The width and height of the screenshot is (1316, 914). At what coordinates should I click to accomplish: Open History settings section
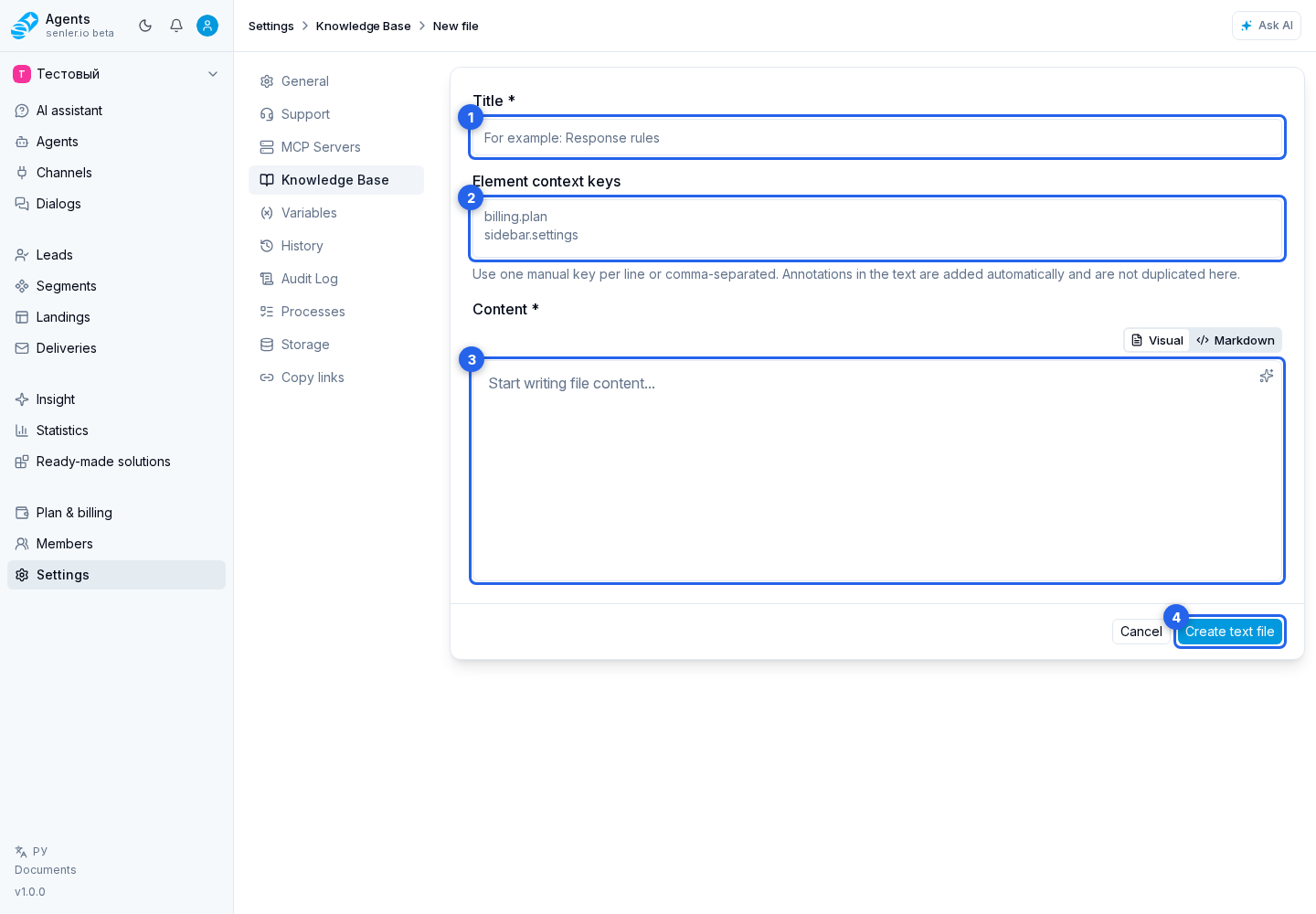click(336, 246)
